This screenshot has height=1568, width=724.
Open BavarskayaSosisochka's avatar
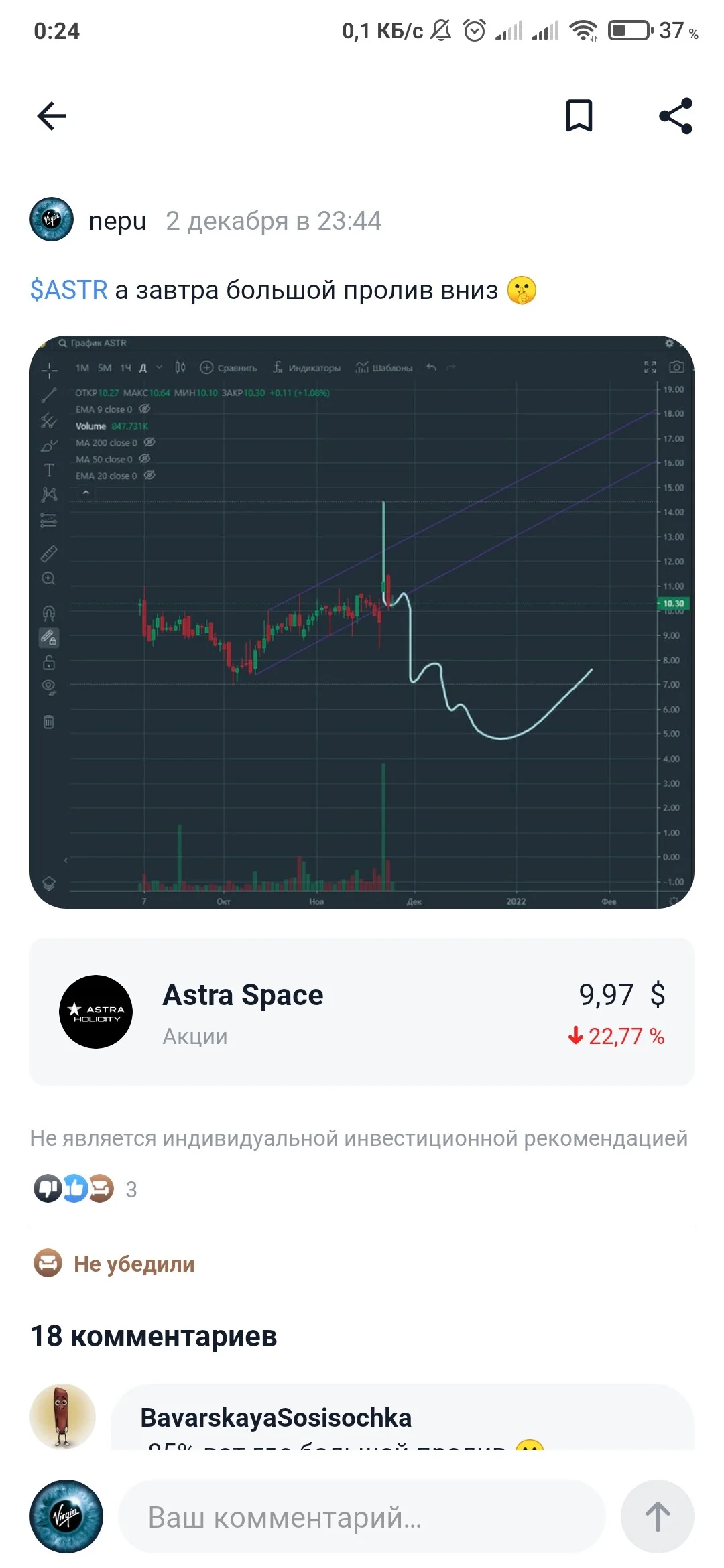point(62,1416)
